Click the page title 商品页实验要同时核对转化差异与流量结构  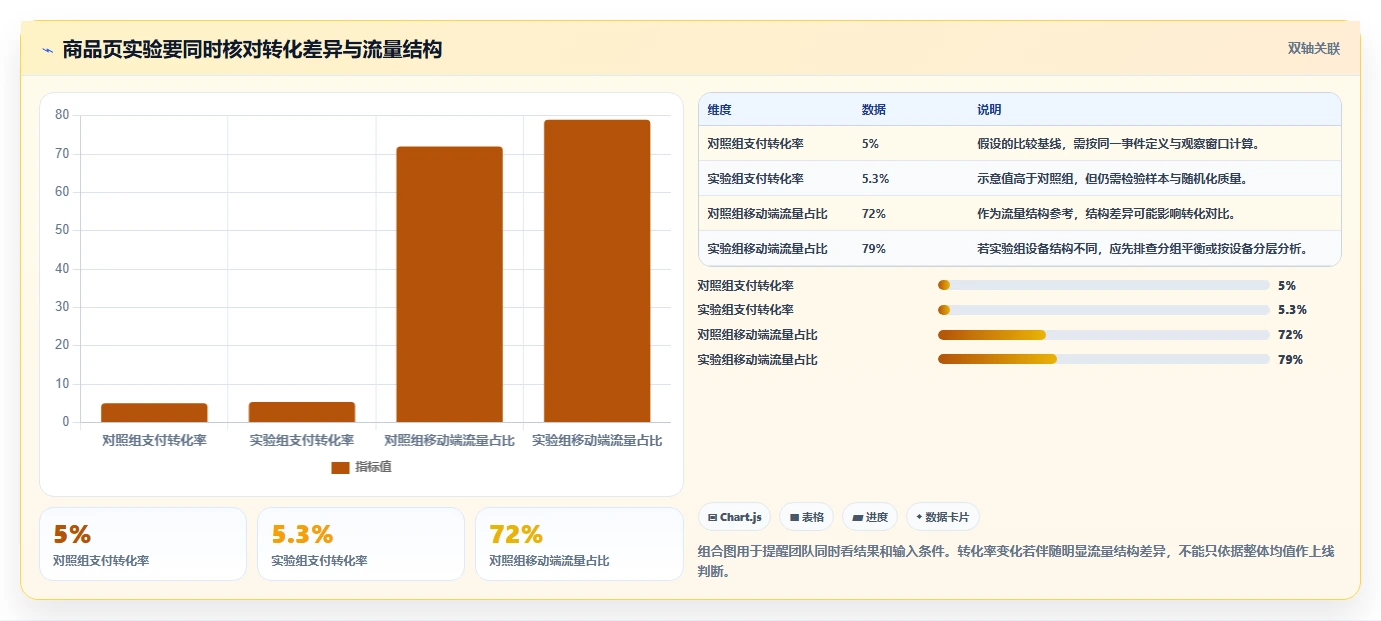(x=252, y=49)
